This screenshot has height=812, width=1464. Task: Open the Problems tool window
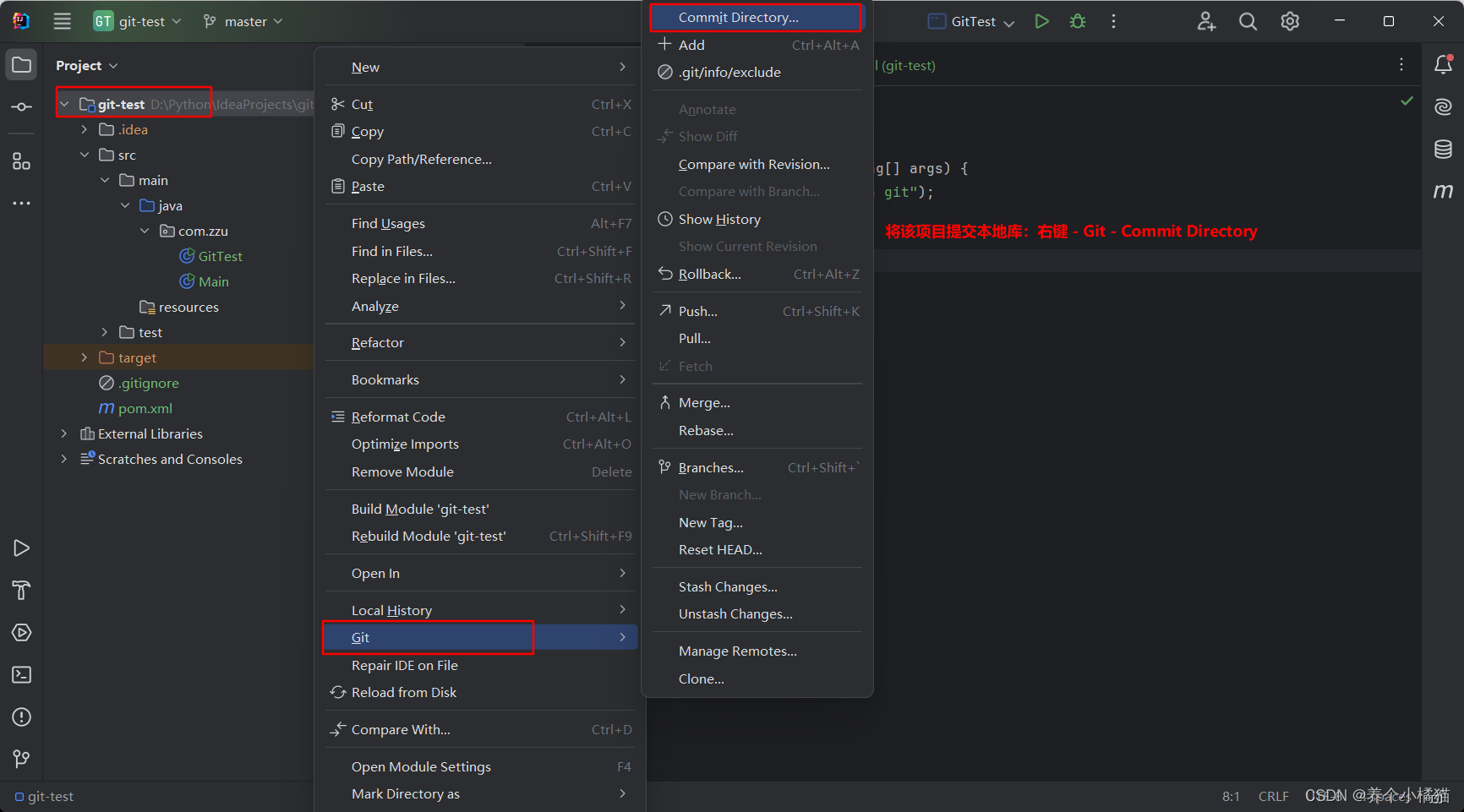pos(22,717)
